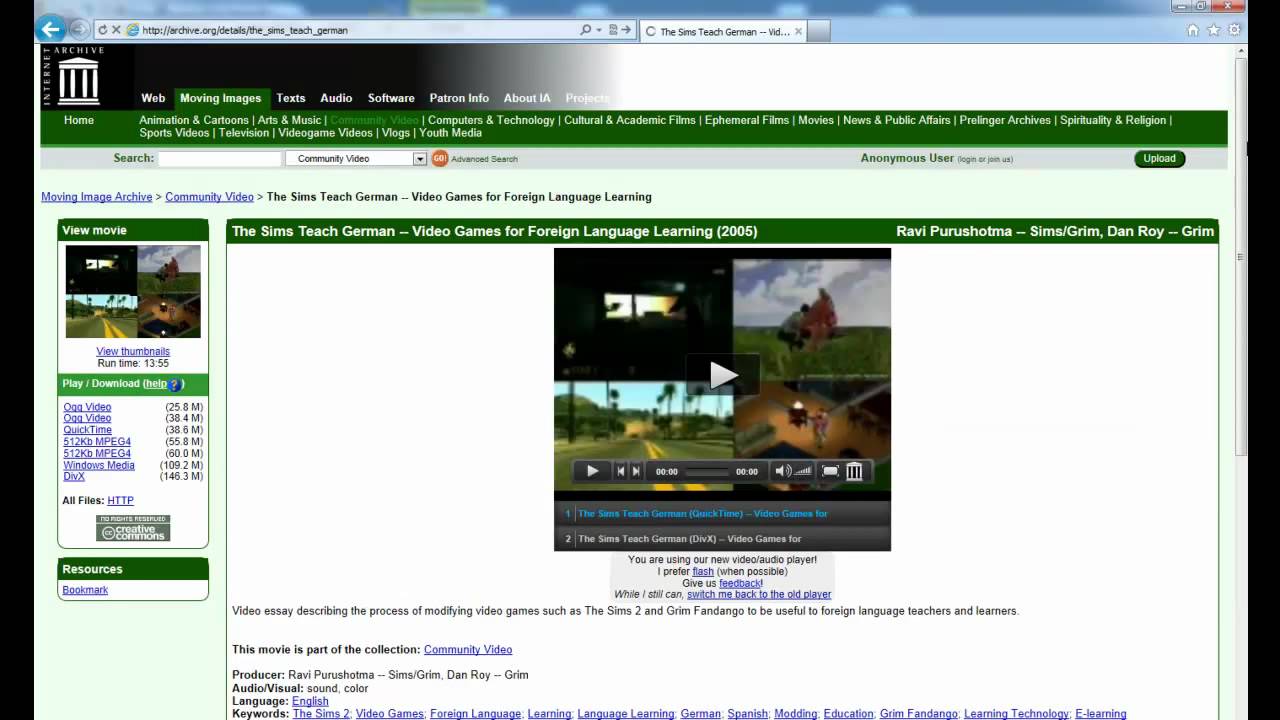Click the vertical page scrollbar

pos(1241,256)
